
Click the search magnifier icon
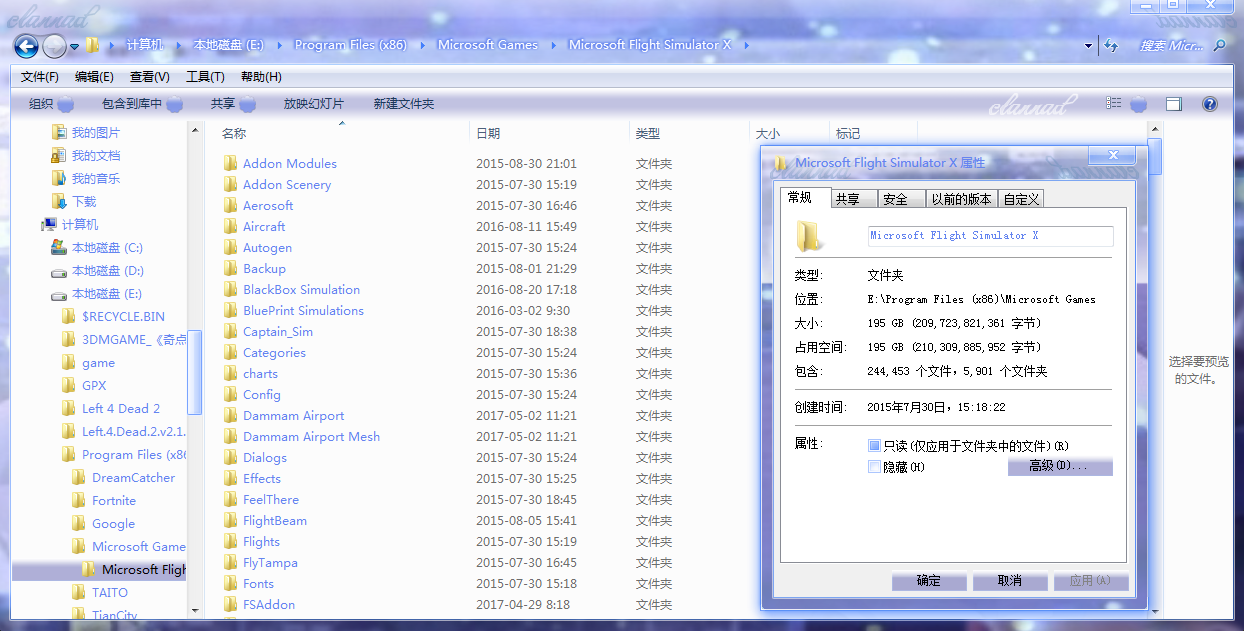point(1219,46)
